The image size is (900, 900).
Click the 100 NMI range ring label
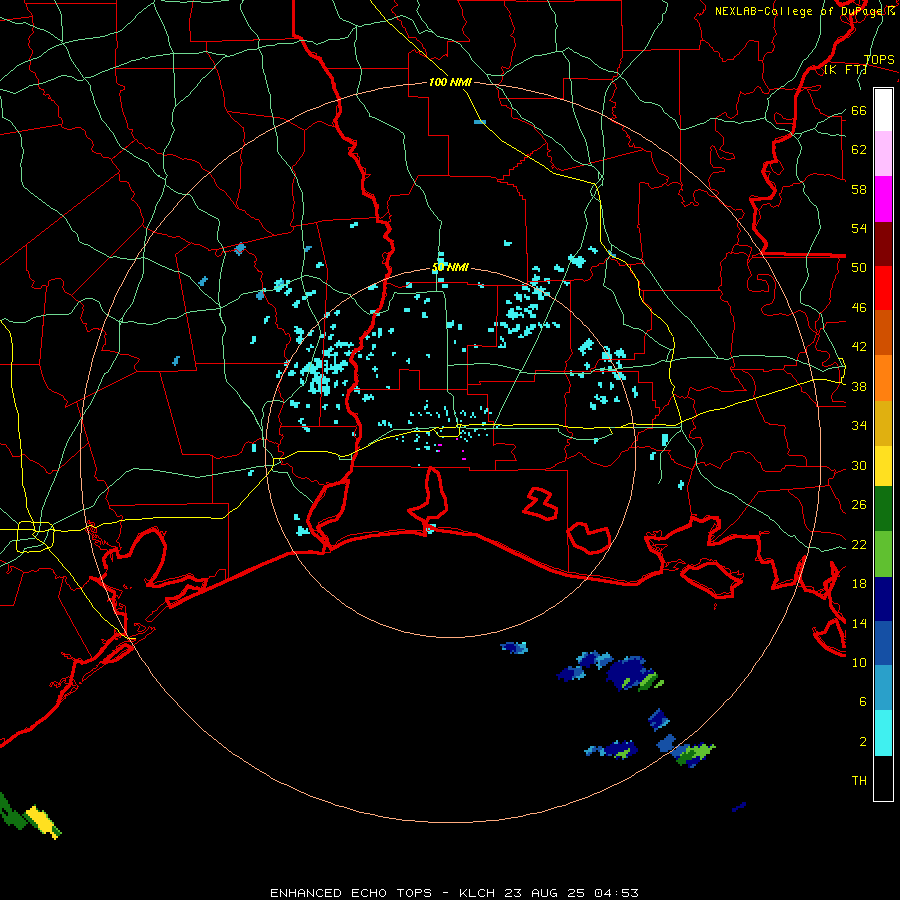coord(450,82)
